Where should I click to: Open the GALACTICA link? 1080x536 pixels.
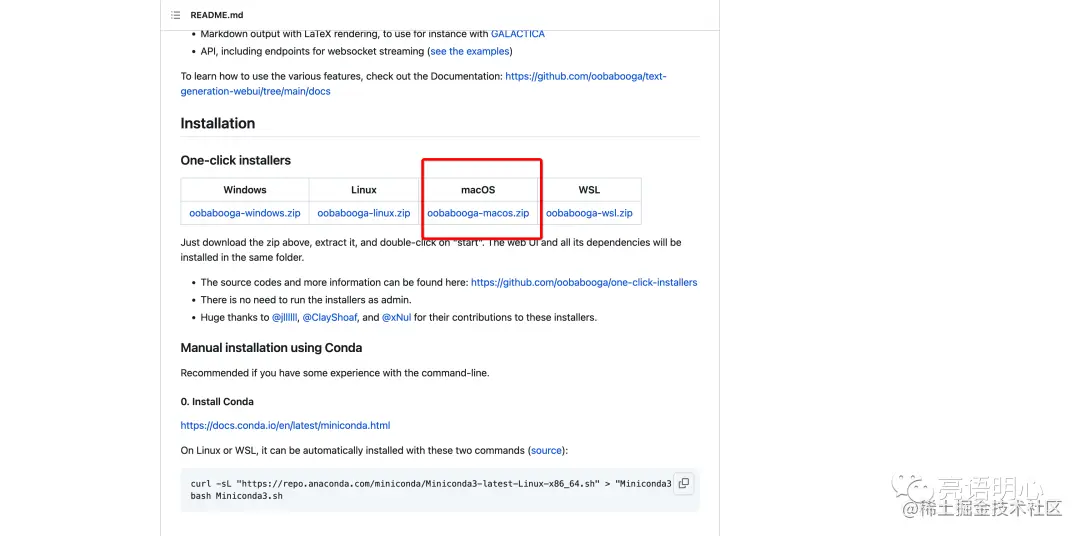point(517,33)
